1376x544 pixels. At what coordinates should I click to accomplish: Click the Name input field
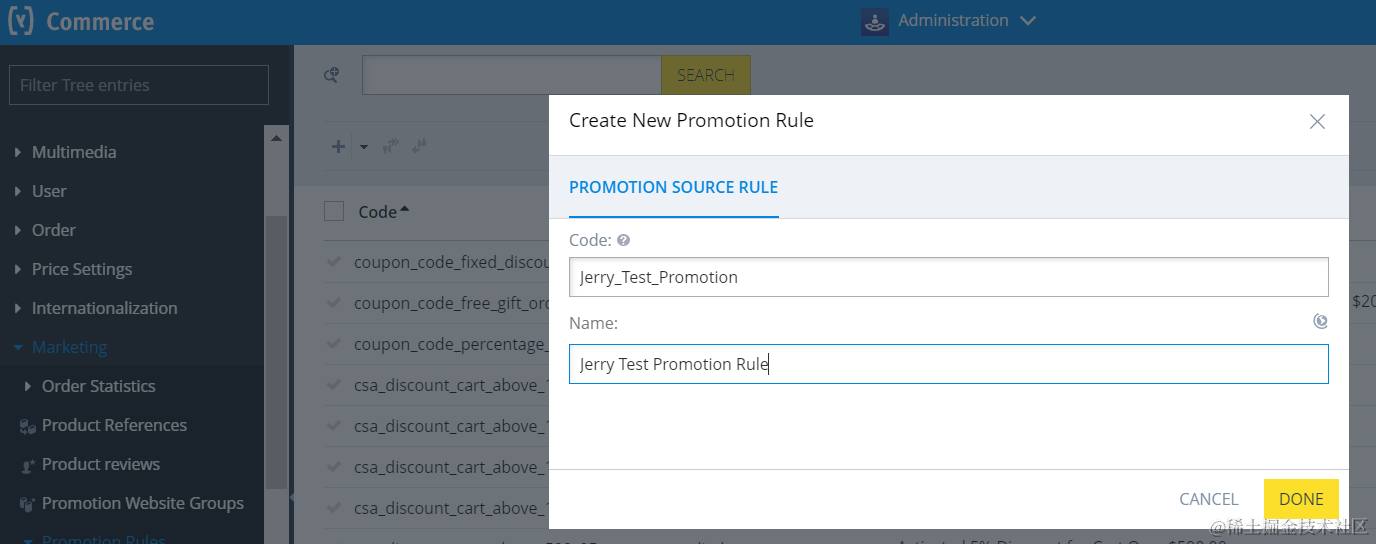point(948,364)
